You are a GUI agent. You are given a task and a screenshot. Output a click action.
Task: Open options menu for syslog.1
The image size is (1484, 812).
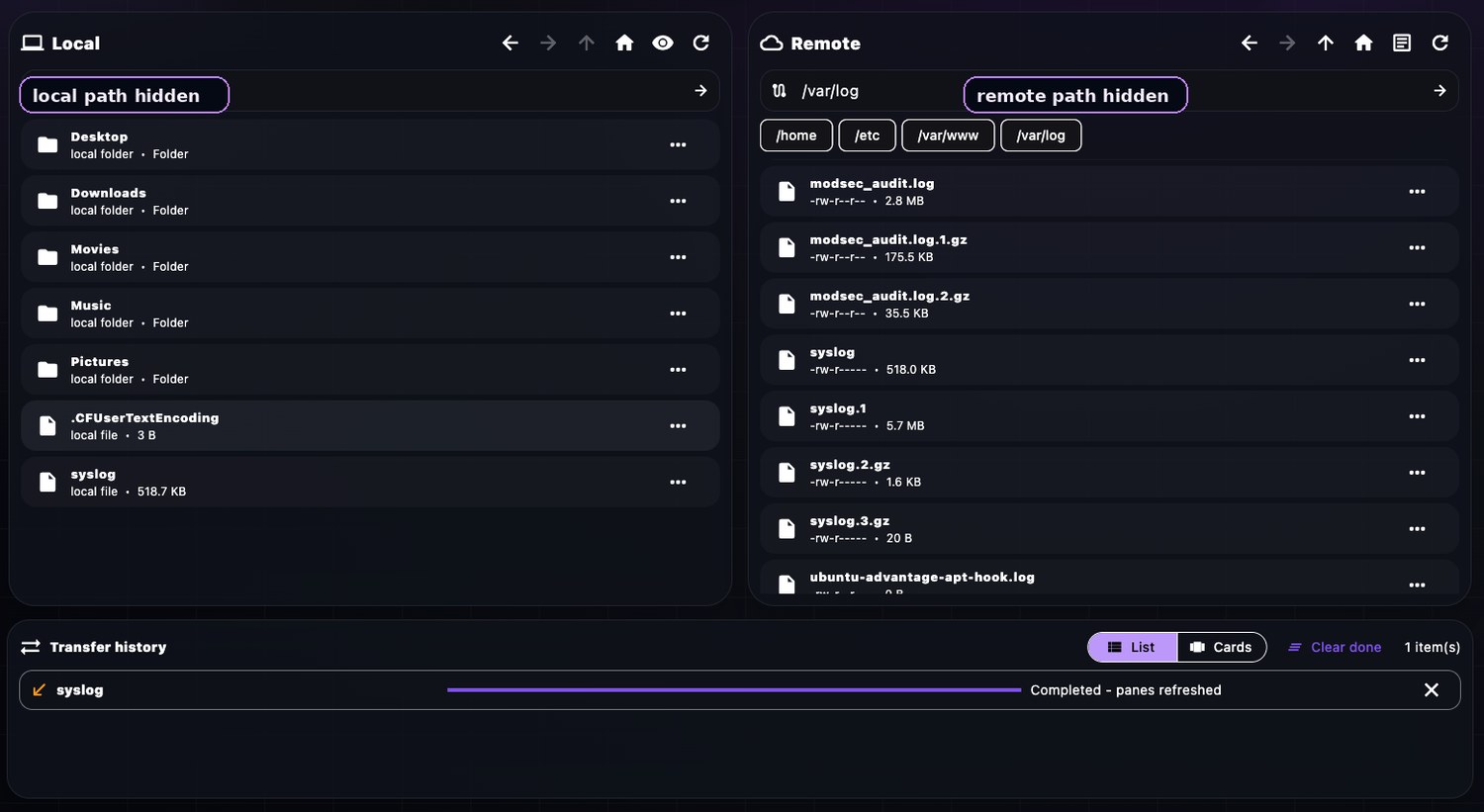tap(1417, 417)
